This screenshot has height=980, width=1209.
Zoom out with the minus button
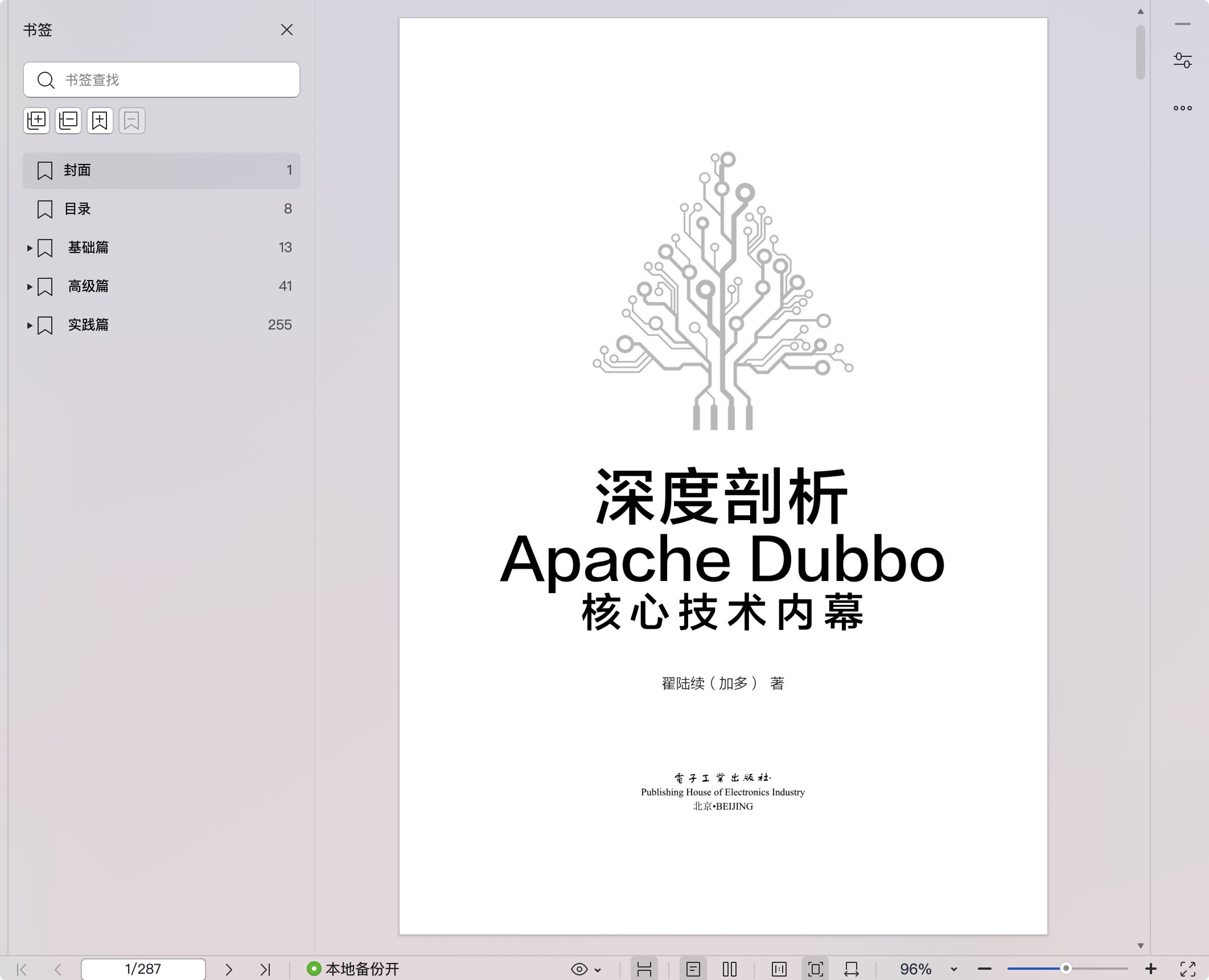coord(985,969)
